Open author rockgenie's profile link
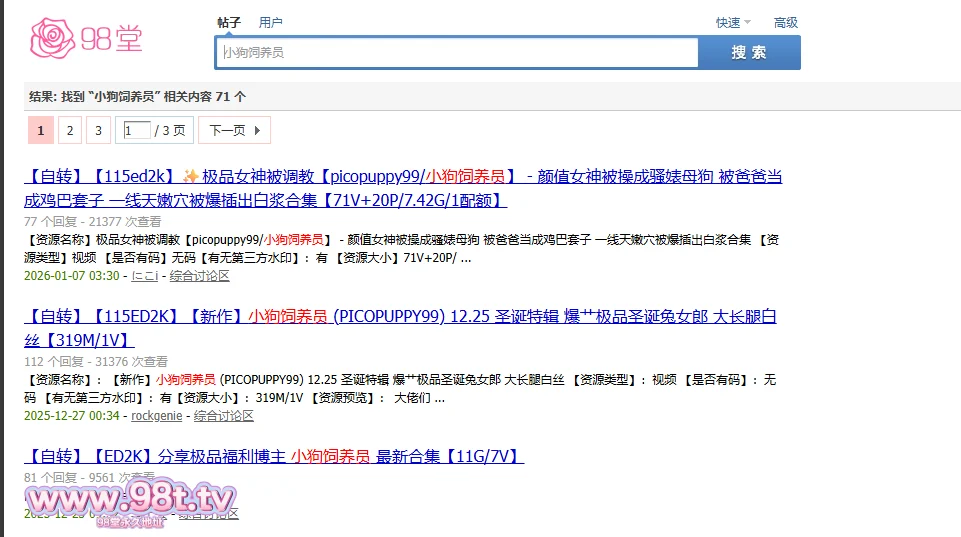 pos(157,415)
